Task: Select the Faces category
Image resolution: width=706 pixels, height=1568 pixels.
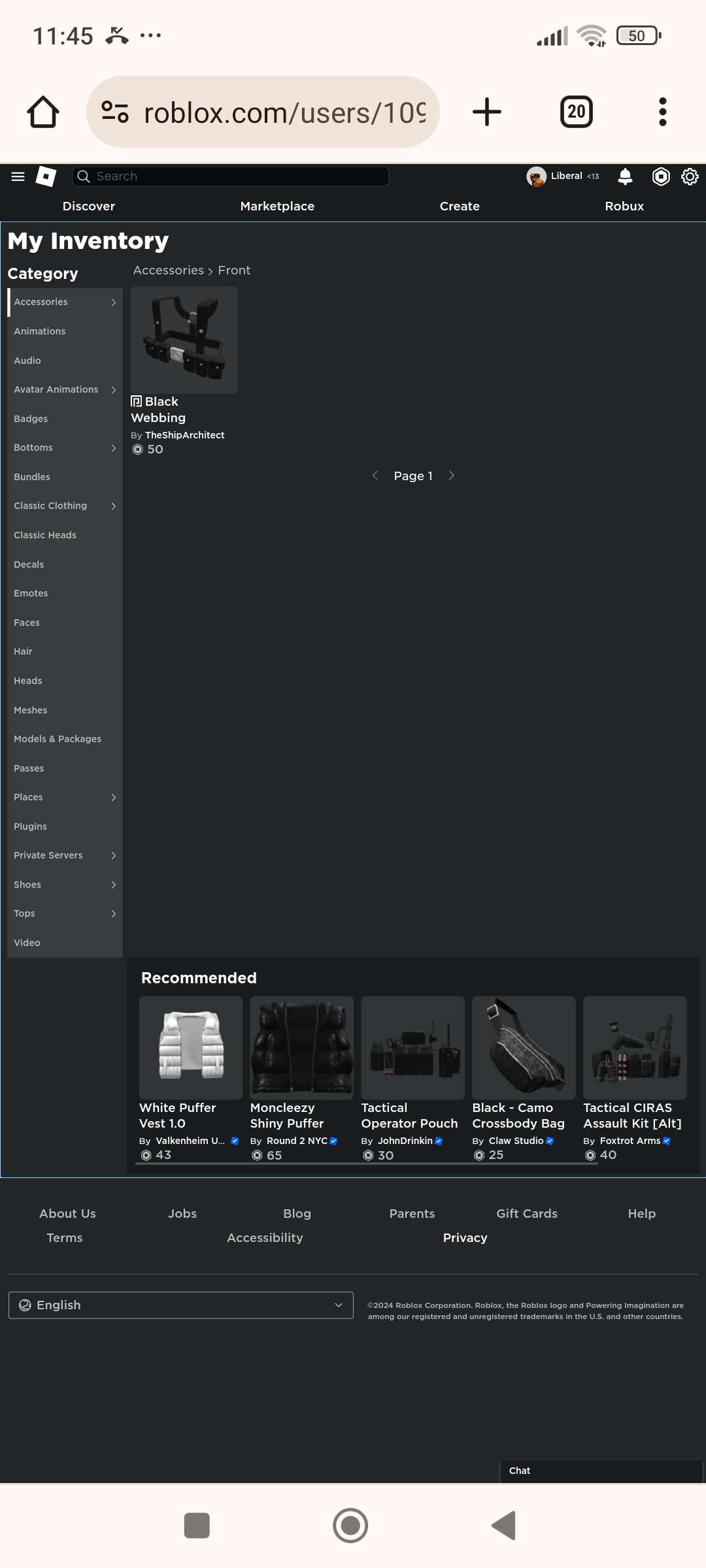Action: [x=65, y=623]
